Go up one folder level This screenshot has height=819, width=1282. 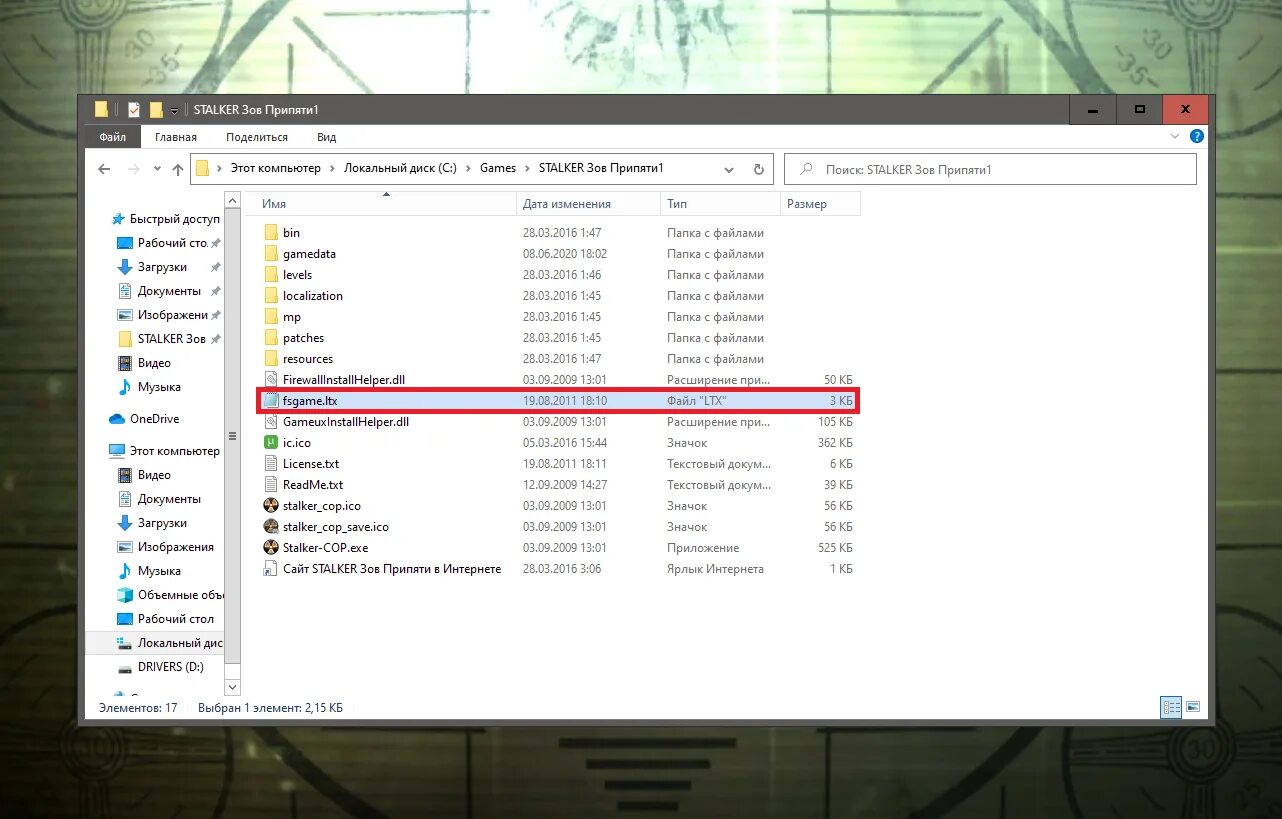coord(178,169)
